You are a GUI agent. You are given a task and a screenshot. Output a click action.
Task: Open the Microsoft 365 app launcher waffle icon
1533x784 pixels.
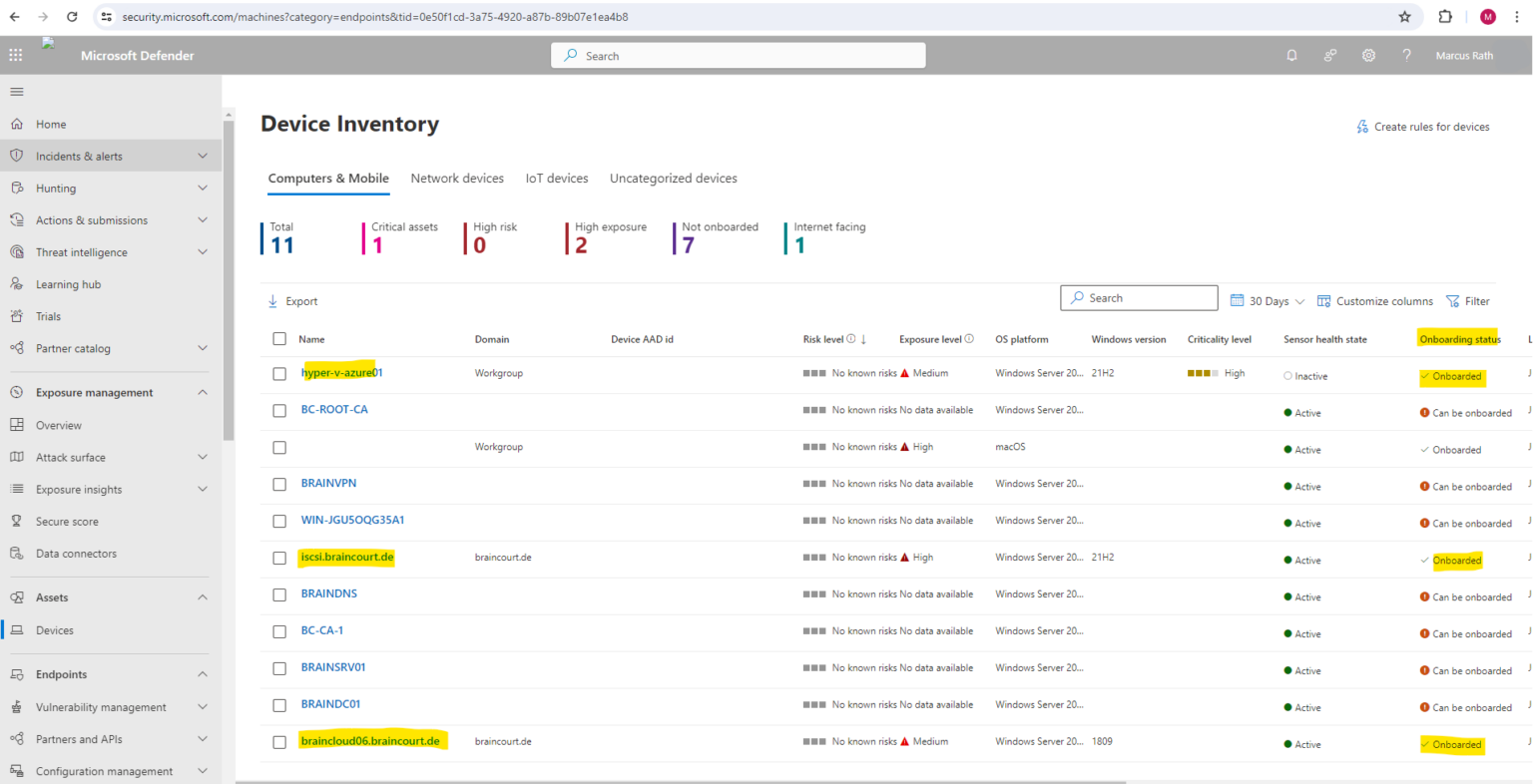pos(15,55)
